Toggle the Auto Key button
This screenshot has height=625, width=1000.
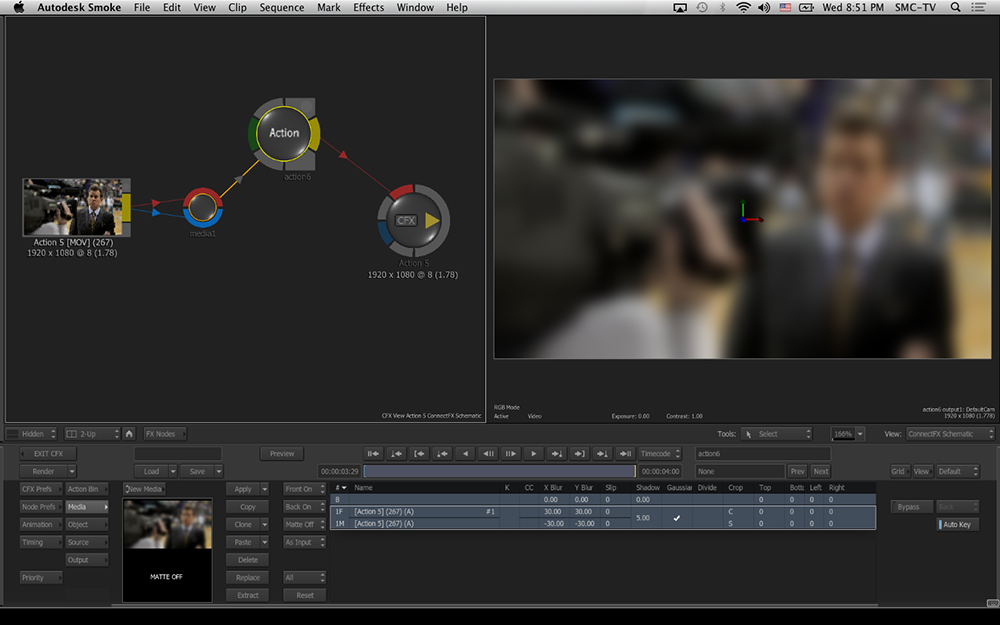(957, 525)
